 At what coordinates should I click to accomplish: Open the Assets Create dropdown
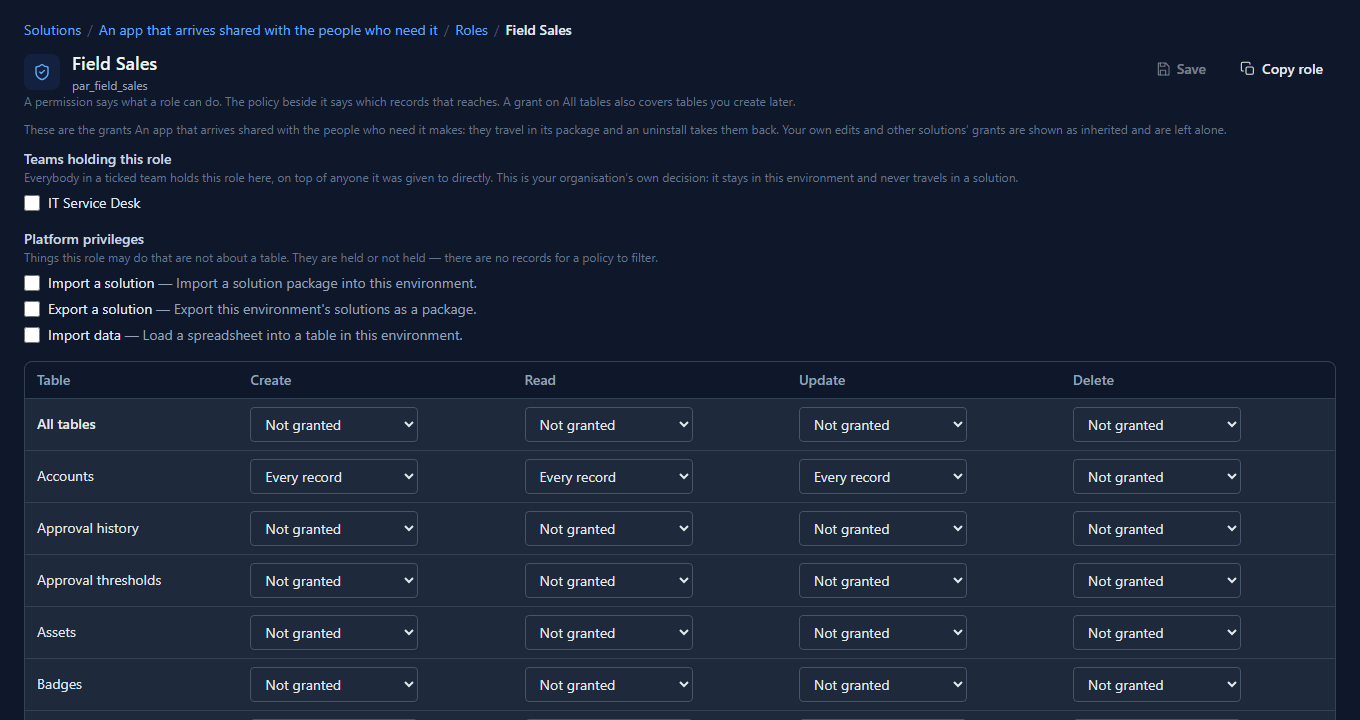(334, 633)
